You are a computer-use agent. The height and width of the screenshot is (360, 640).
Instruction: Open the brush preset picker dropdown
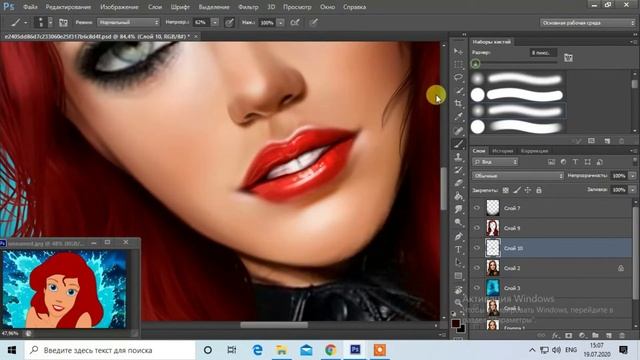pos(50,22)
